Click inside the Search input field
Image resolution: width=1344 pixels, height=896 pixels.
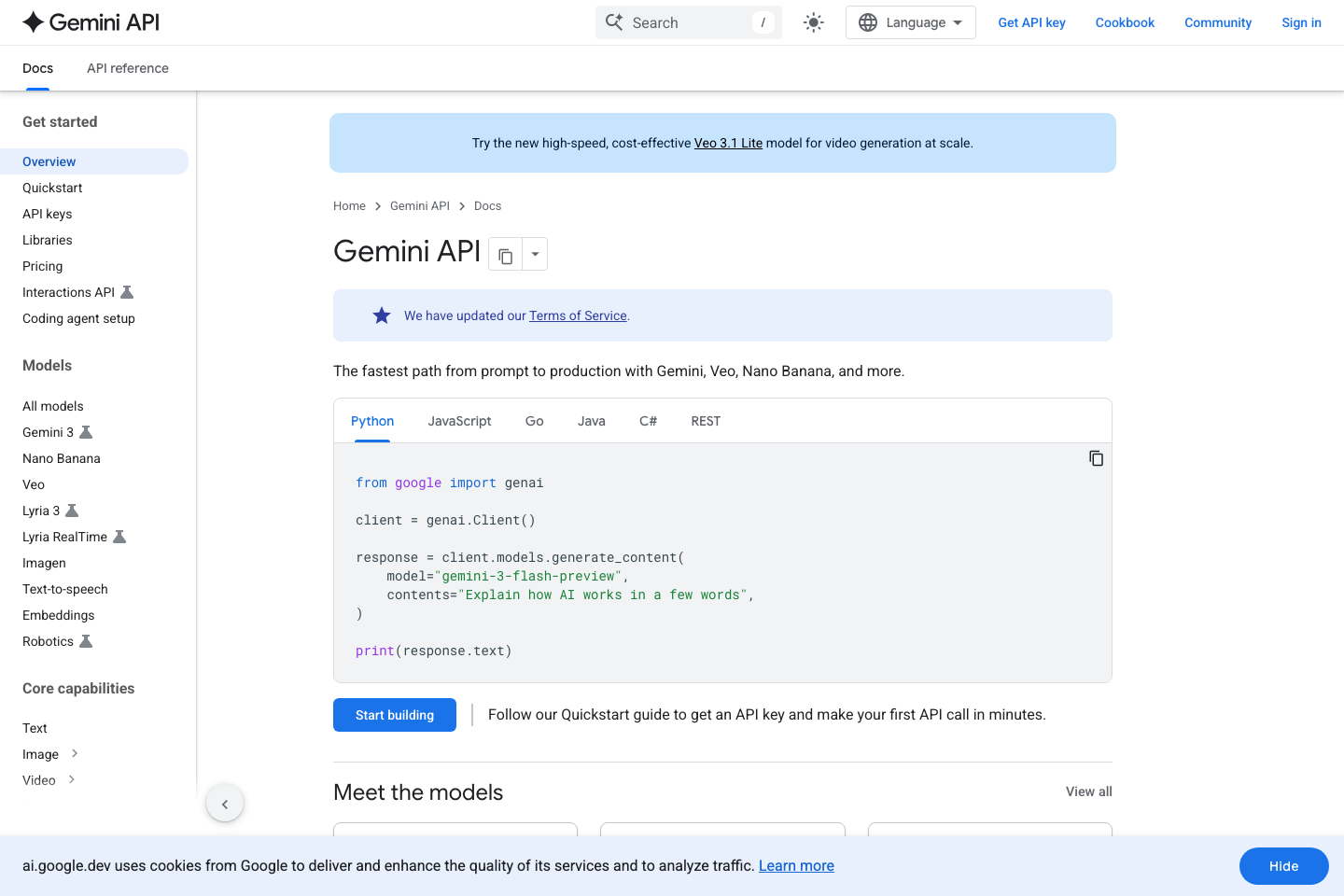point(691,21)
